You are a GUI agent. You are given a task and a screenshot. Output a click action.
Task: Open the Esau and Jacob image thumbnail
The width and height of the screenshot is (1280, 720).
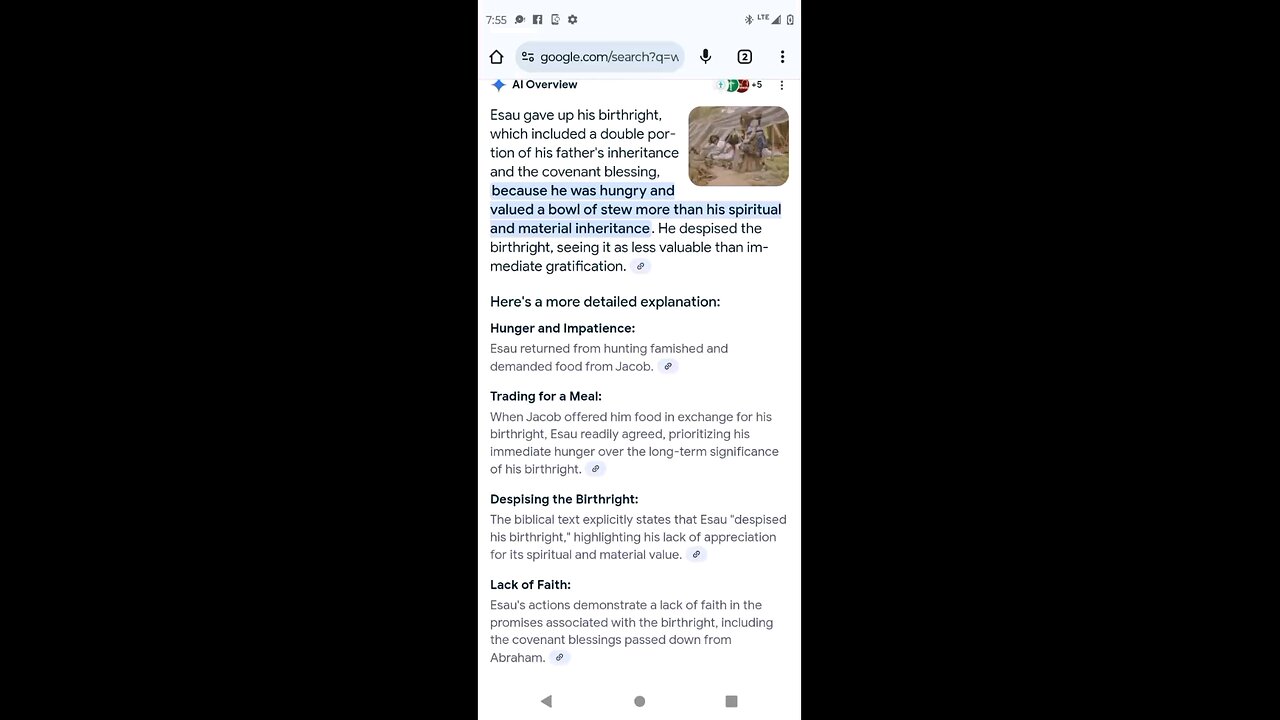pyautogui.click(x=738, y=146)
